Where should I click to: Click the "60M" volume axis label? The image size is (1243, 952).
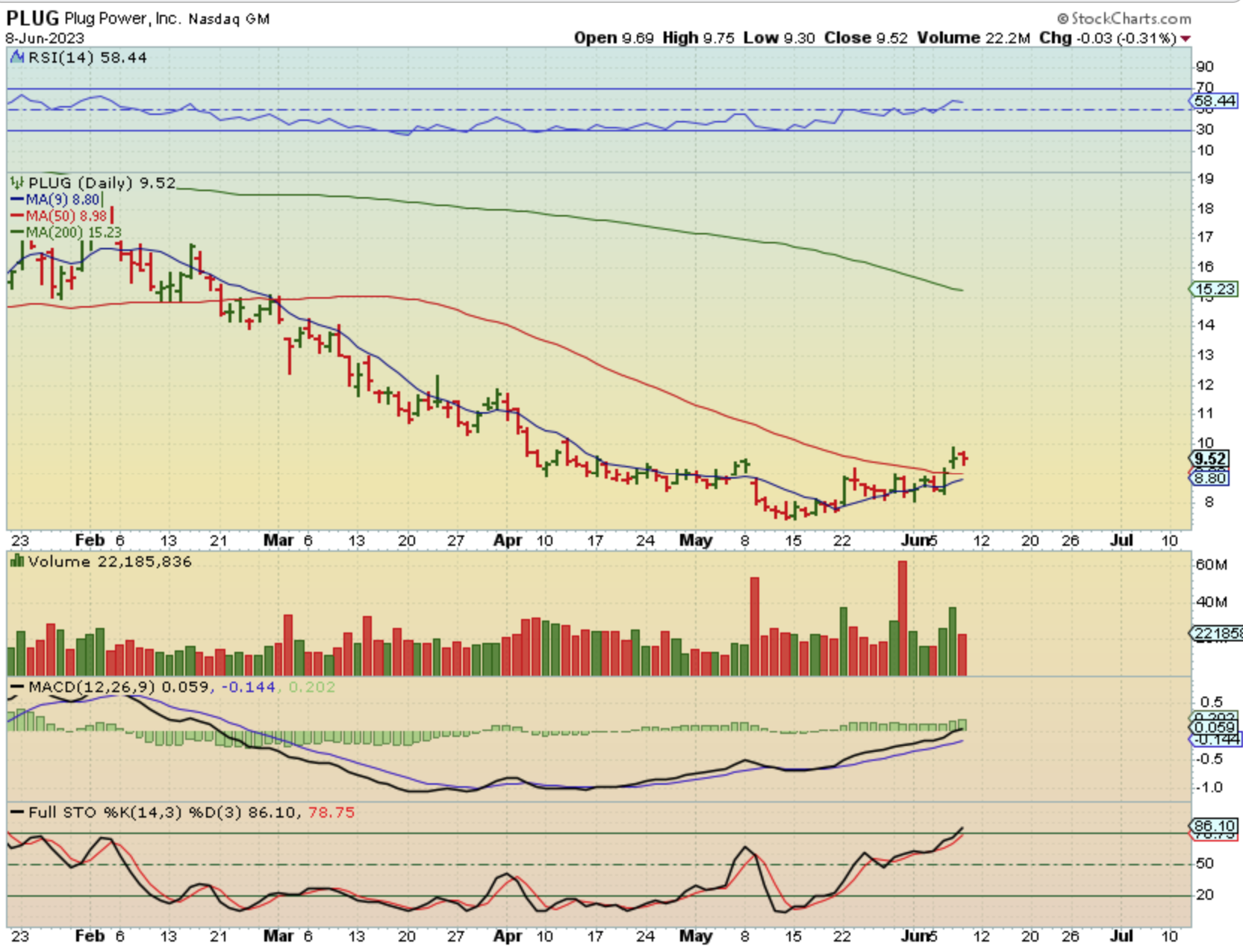[1211, 564]
